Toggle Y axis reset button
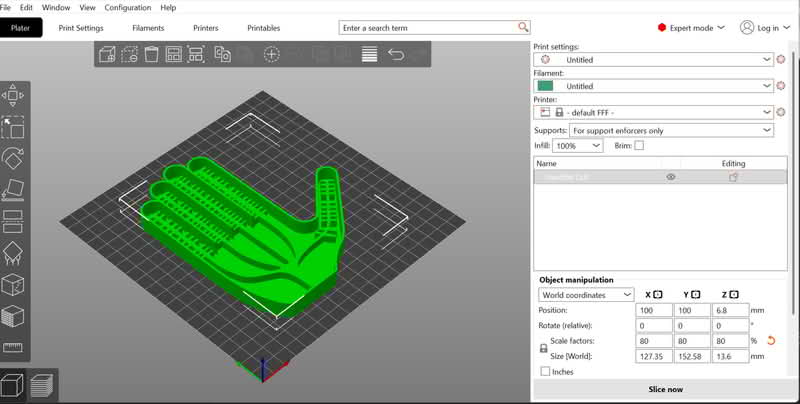Screen dimensions: 800x404 pyautogui.click(x=696, y=294)
